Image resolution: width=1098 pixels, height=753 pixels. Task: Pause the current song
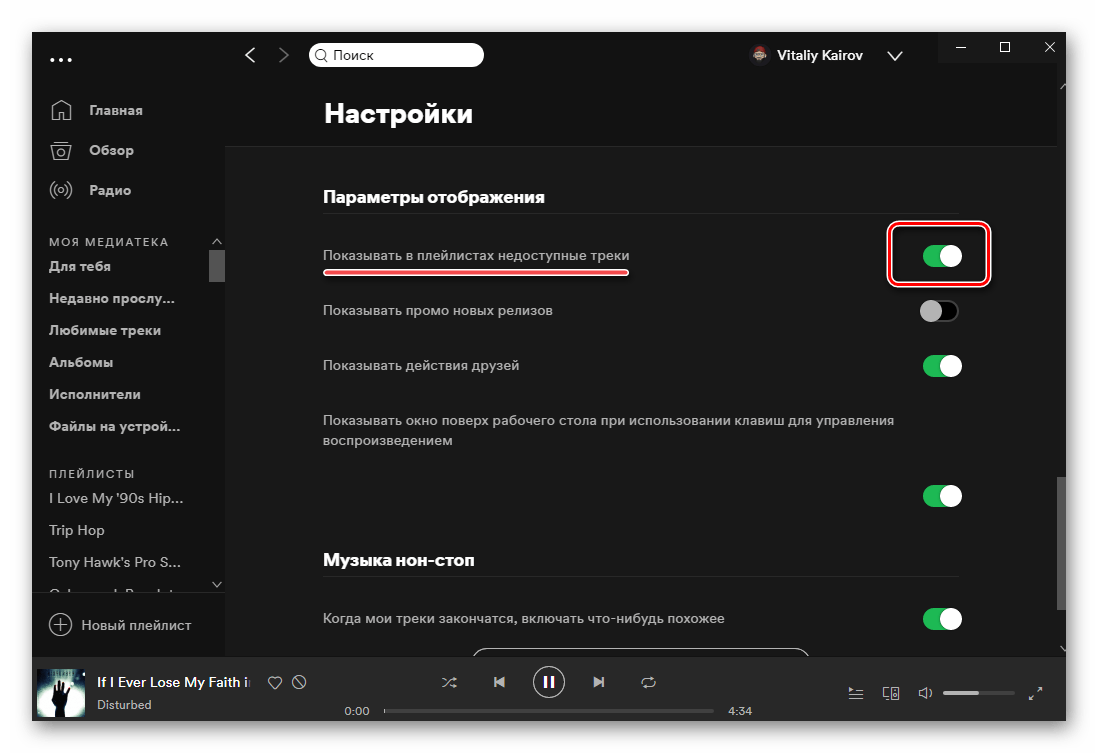point(548,682)
